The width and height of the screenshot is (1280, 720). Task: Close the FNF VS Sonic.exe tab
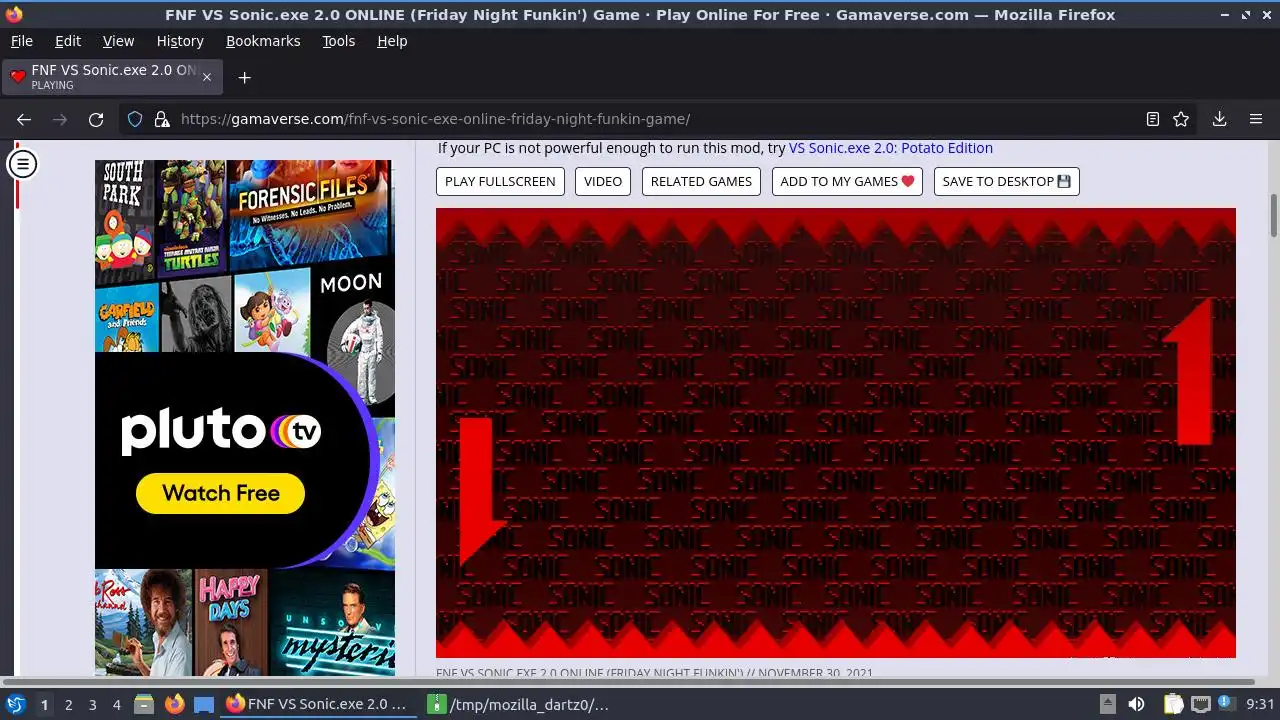tap(207, 77)
